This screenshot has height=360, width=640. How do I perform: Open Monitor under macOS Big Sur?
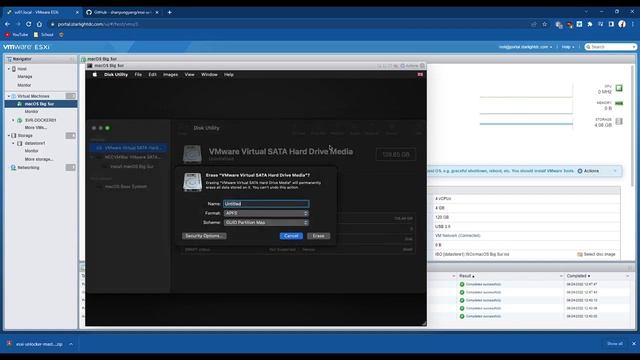31,111
